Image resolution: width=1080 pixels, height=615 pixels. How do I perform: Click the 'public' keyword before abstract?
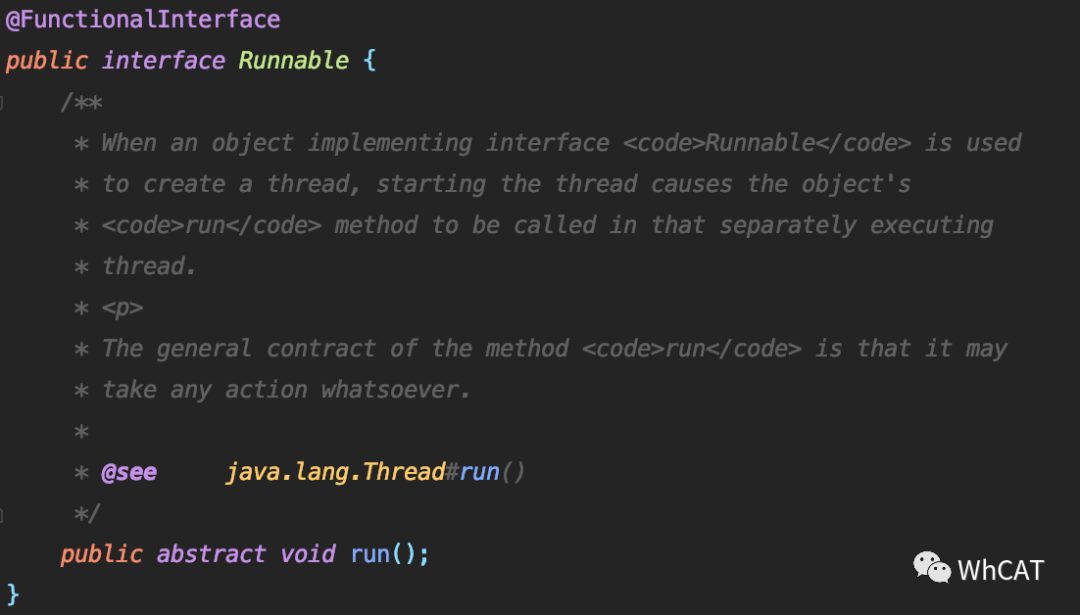101,555
